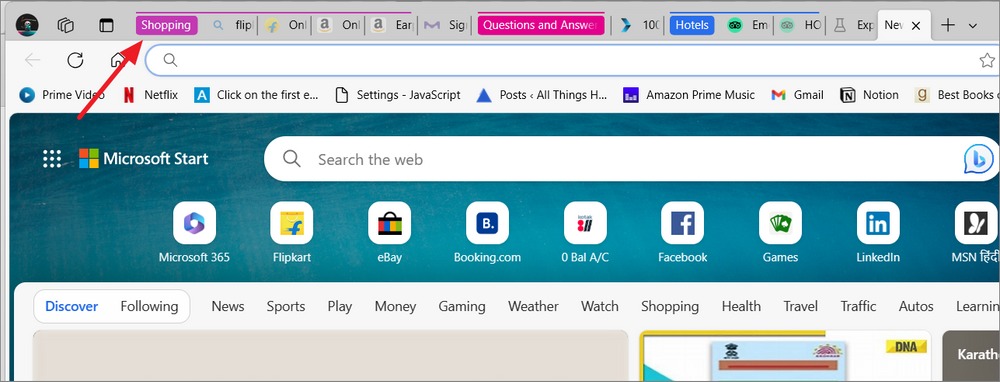Open the Microsoft Start apps grid icon
Screen dimensions: 1000x382
coord(52,159)
